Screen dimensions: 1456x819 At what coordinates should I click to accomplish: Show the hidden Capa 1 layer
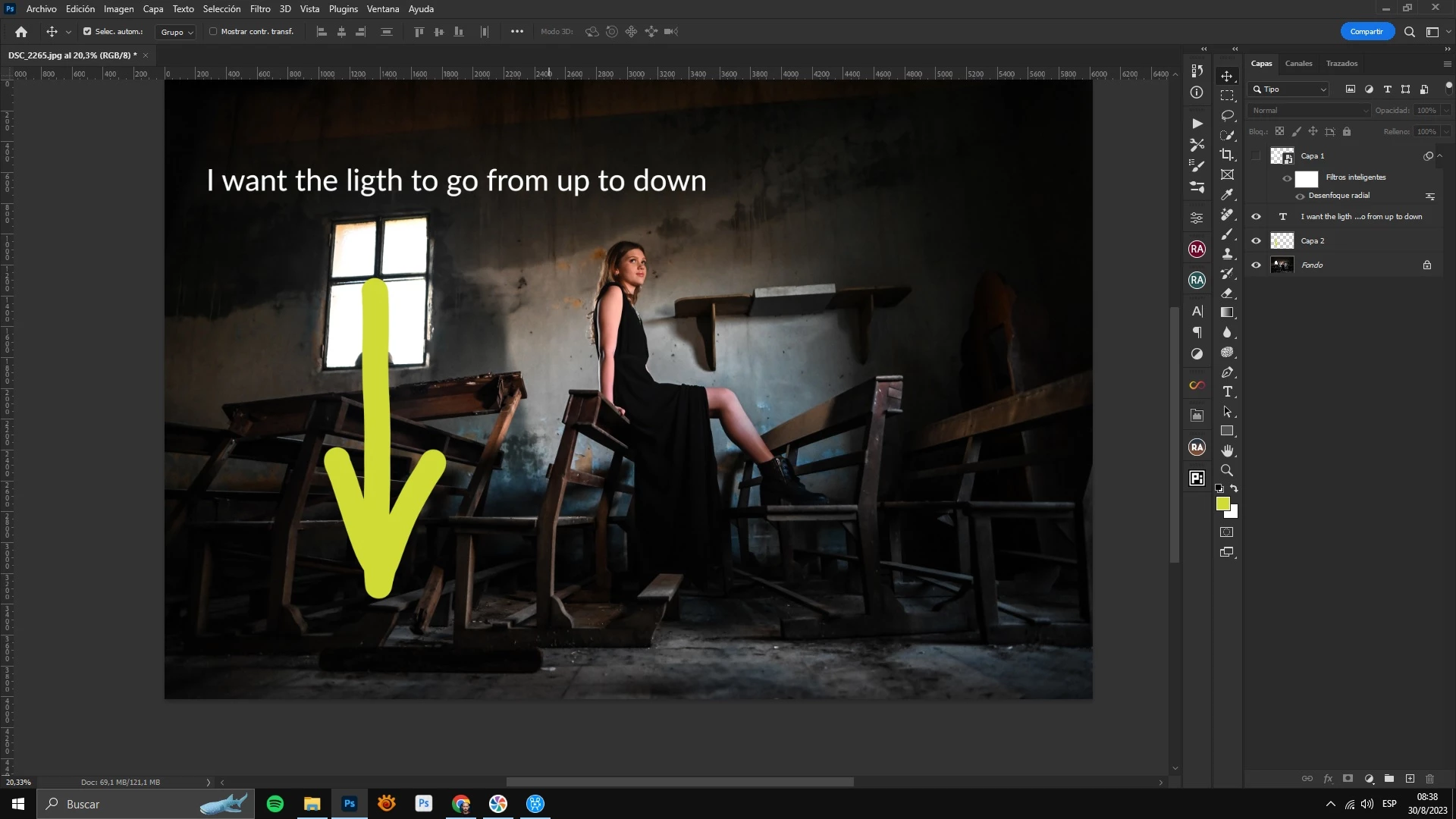coord(1256,156)
